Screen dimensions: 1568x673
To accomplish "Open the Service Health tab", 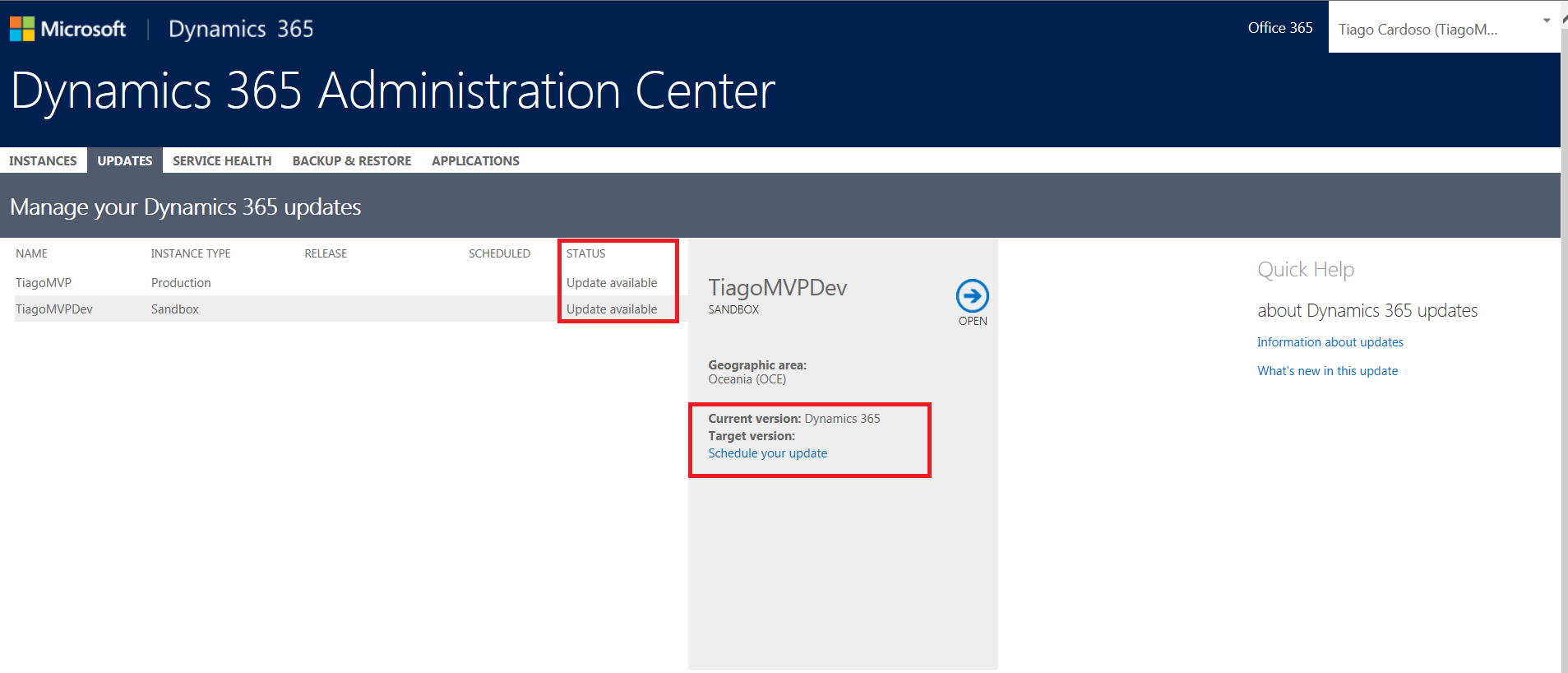I will click(x=222, y=160).
